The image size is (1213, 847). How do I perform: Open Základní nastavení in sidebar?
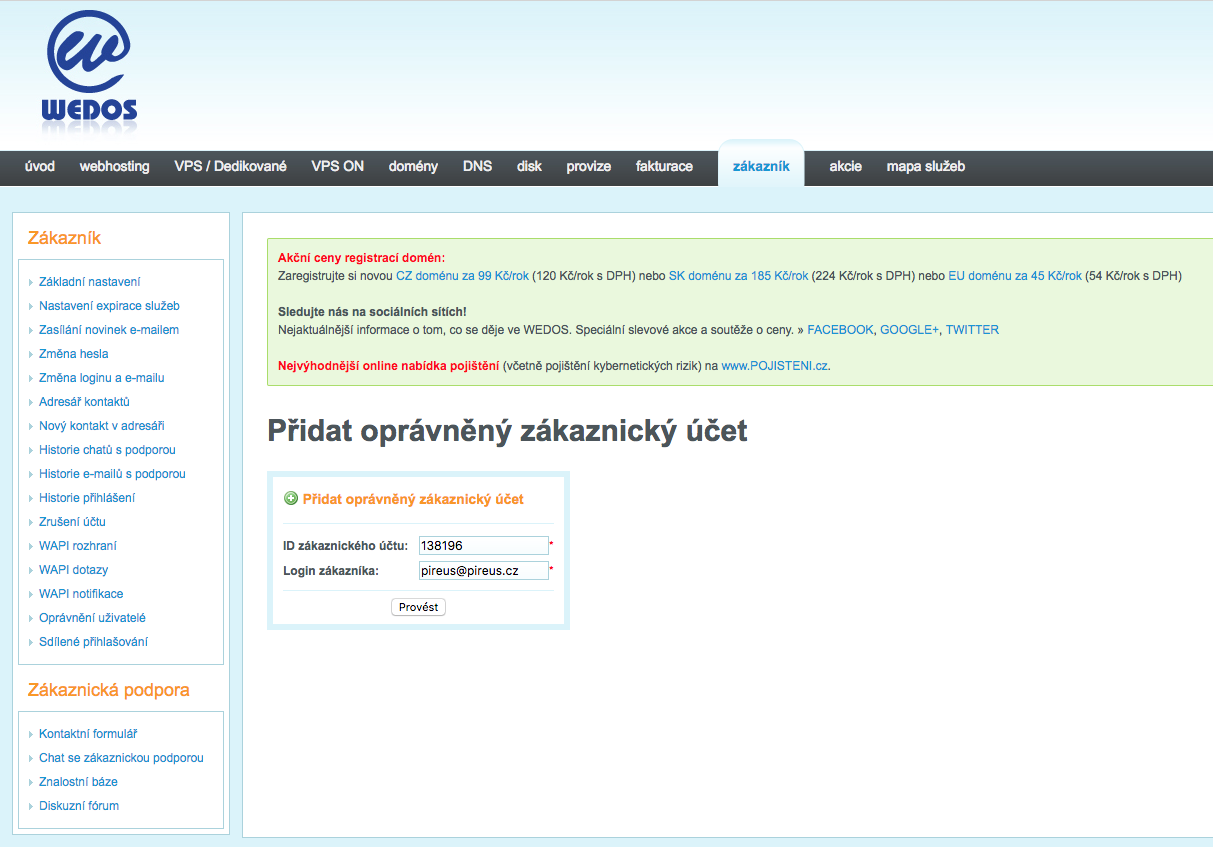point(90,282)
